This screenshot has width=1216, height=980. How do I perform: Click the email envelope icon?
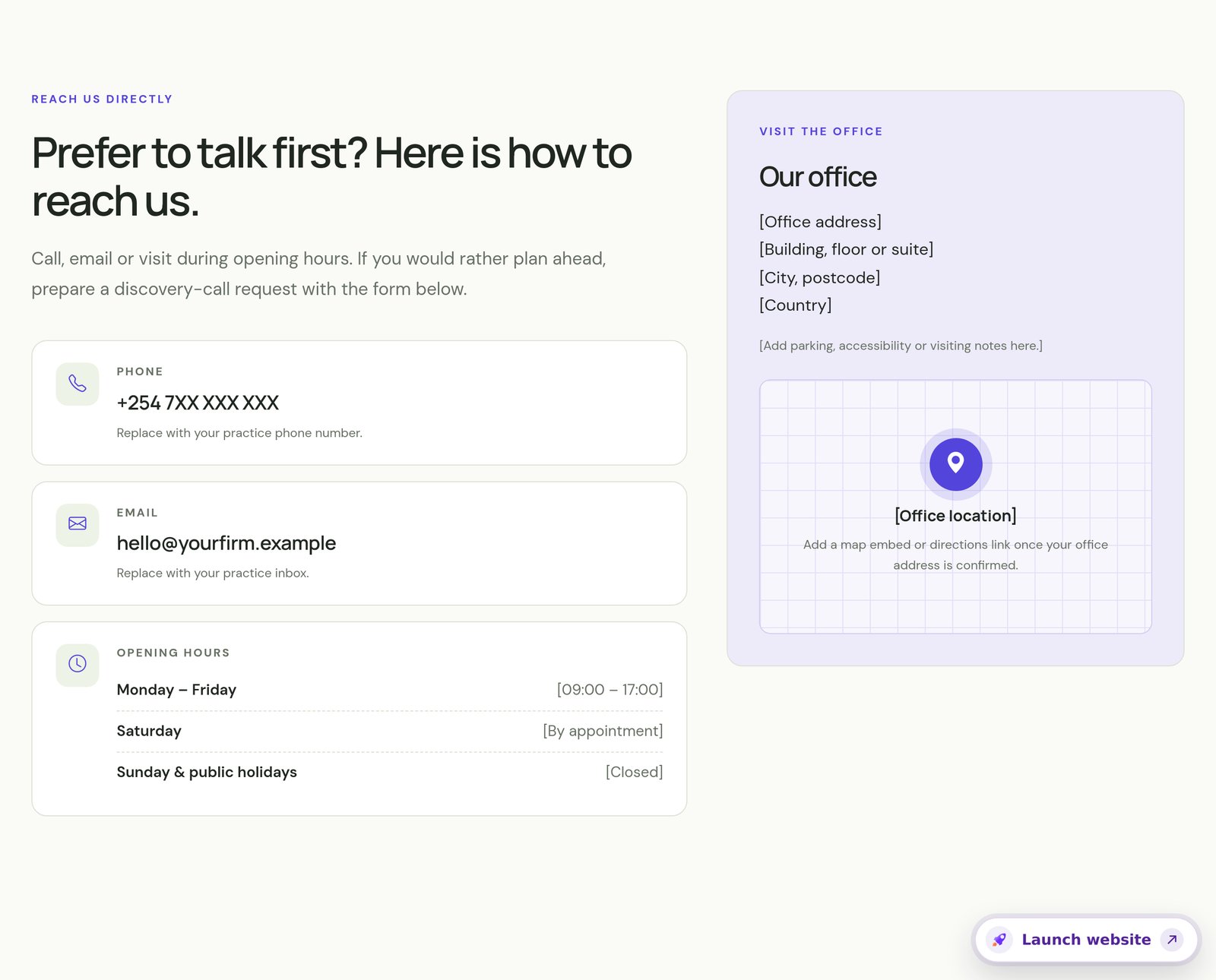tap(78, 524)
